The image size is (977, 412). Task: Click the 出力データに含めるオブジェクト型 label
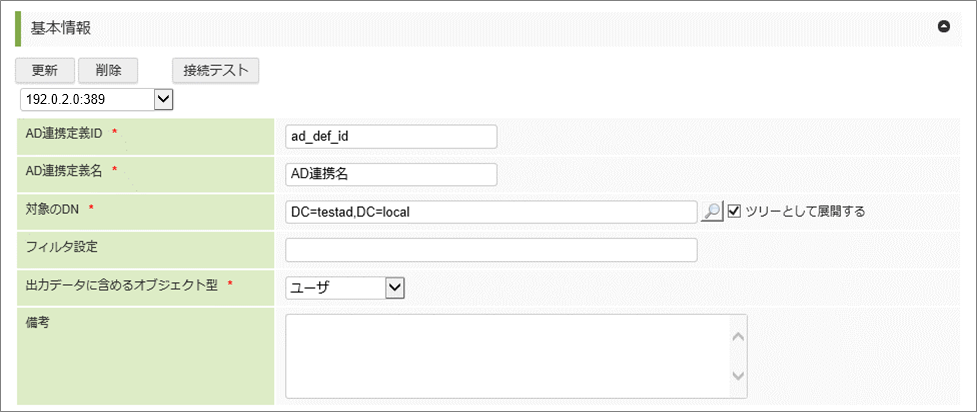[121, 285]
